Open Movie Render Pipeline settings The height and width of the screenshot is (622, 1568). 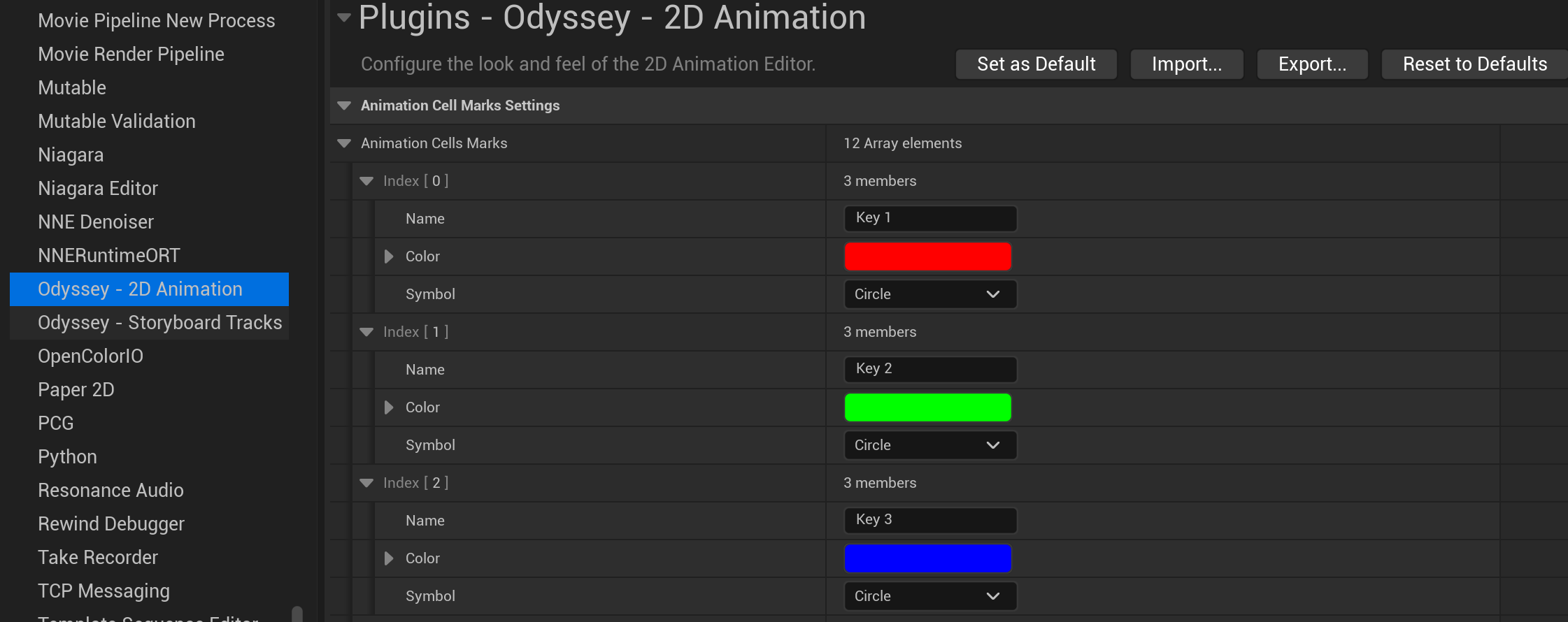coord(131,55)
